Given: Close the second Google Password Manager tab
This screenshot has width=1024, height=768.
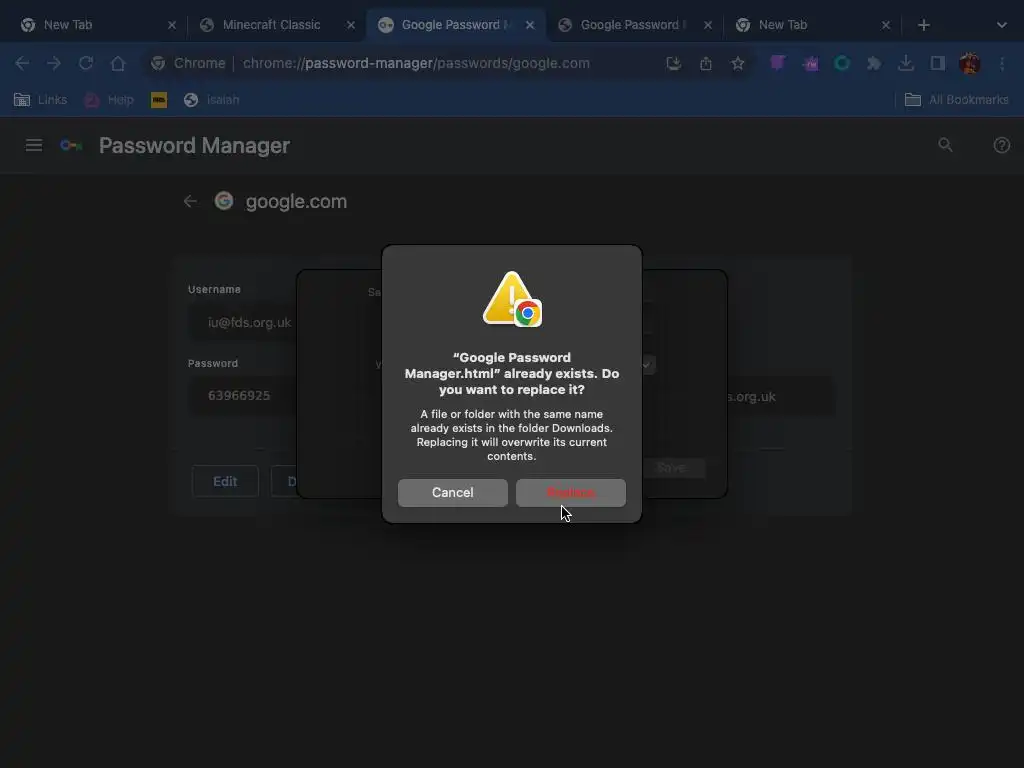Looking at the screenshot, I should coord(707,25).
